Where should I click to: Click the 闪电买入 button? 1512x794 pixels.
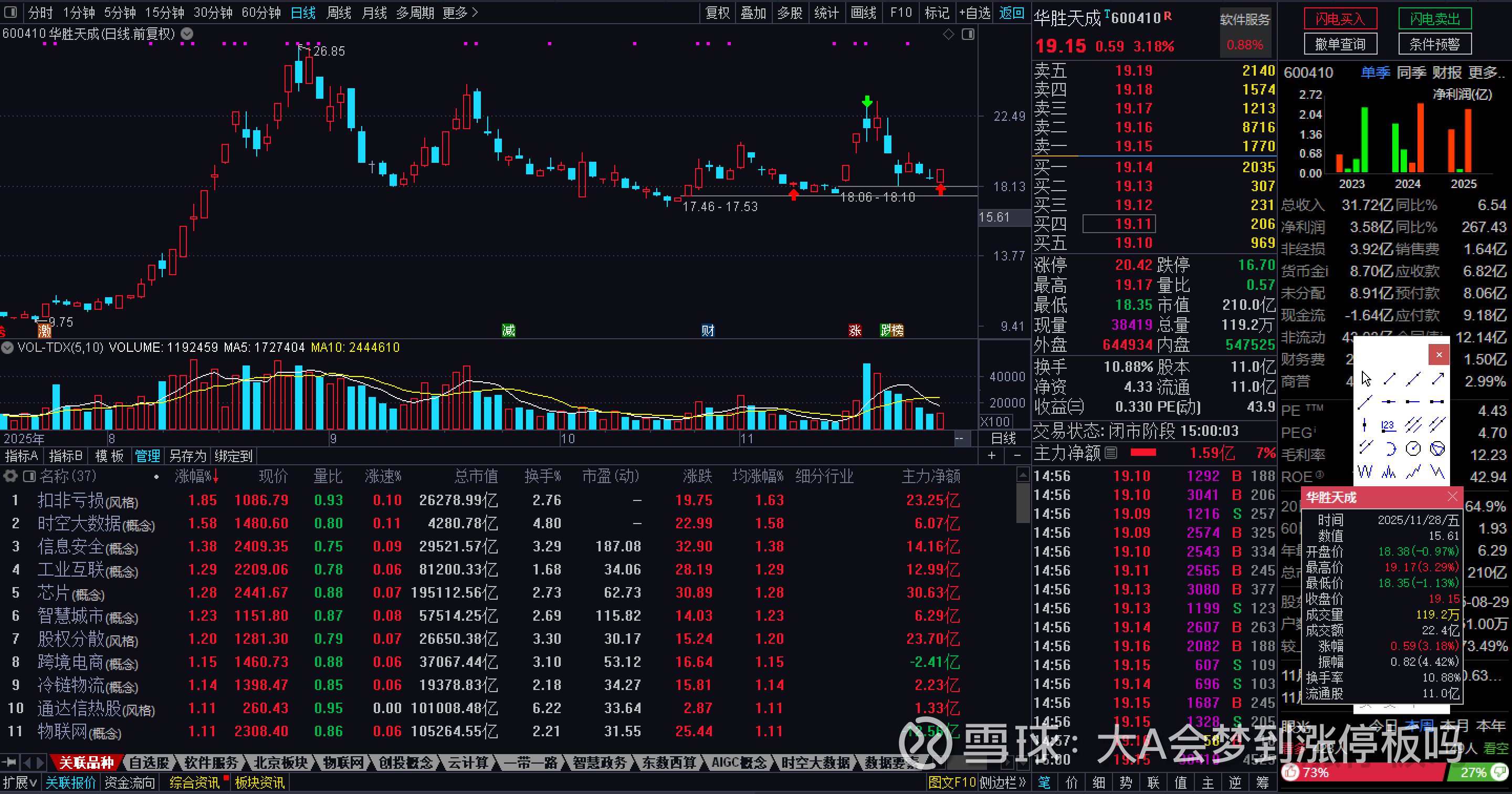click(1340, 19)
